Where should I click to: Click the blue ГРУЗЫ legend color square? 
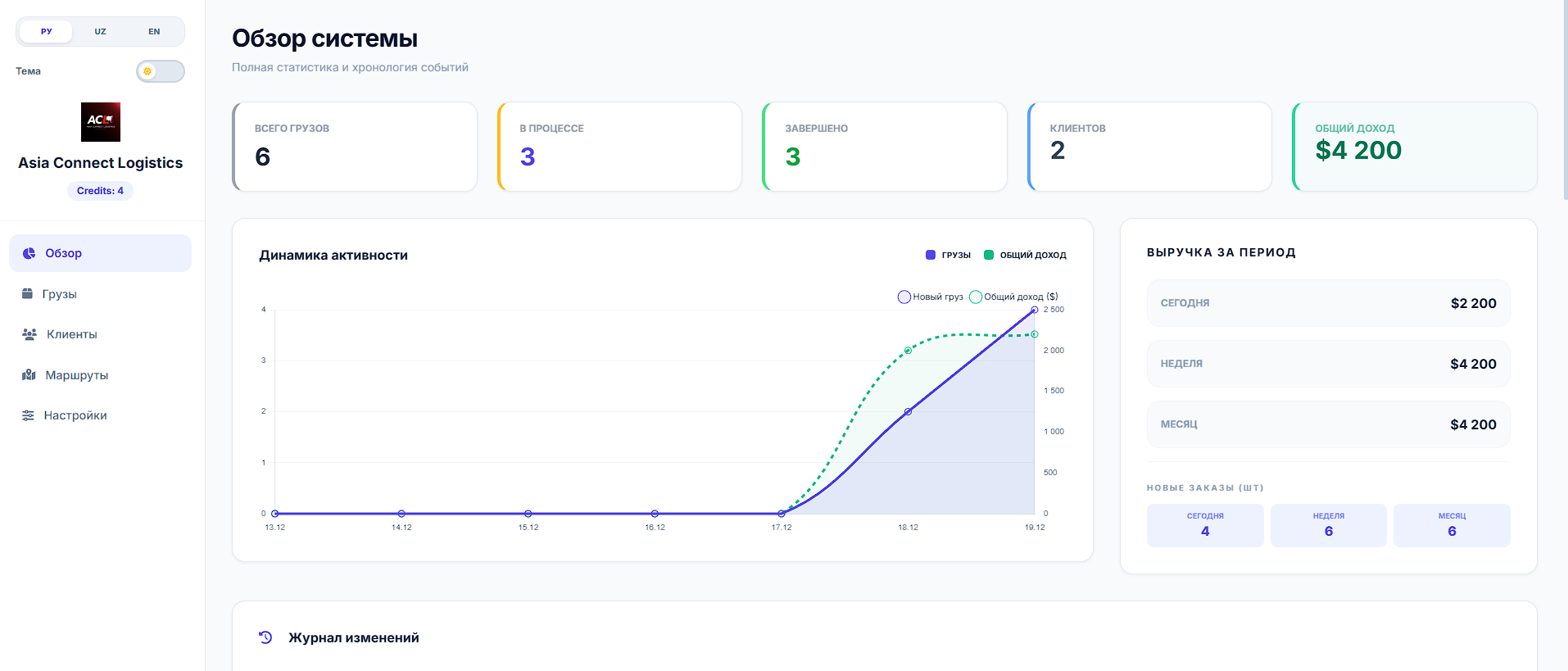931,255
